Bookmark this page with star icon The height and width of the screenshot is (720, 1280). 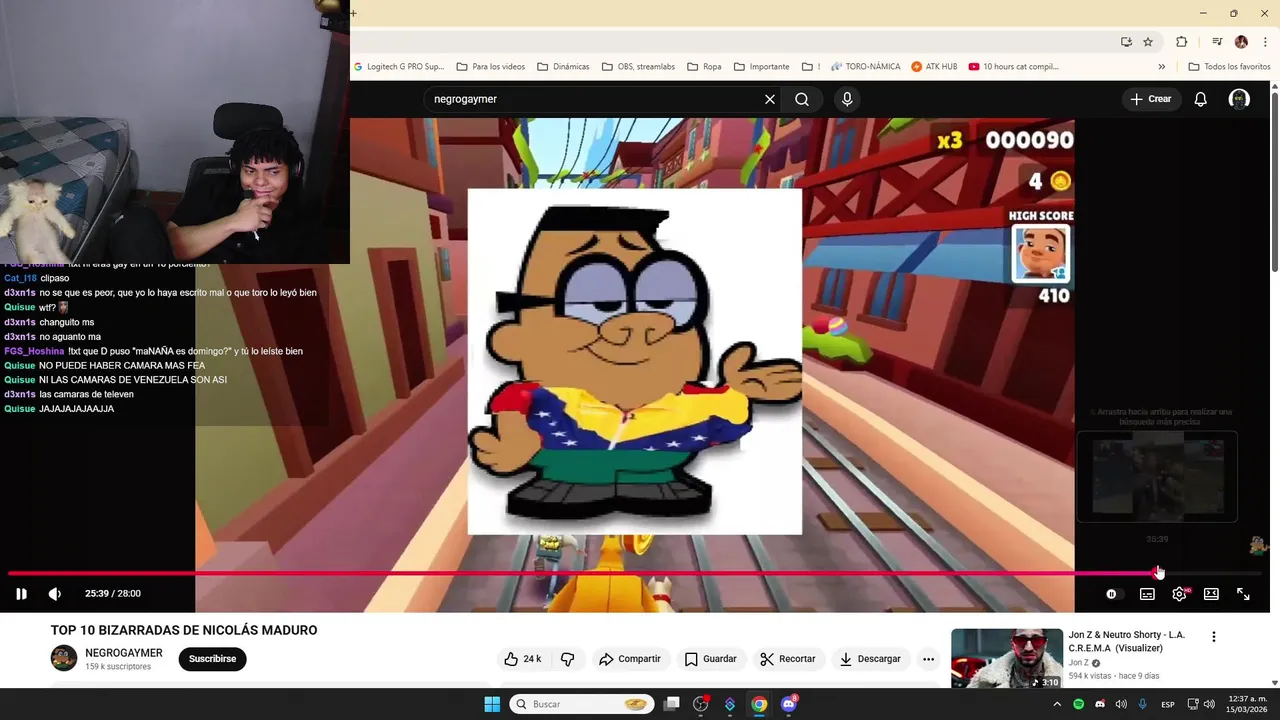(x=1148, y=42)
